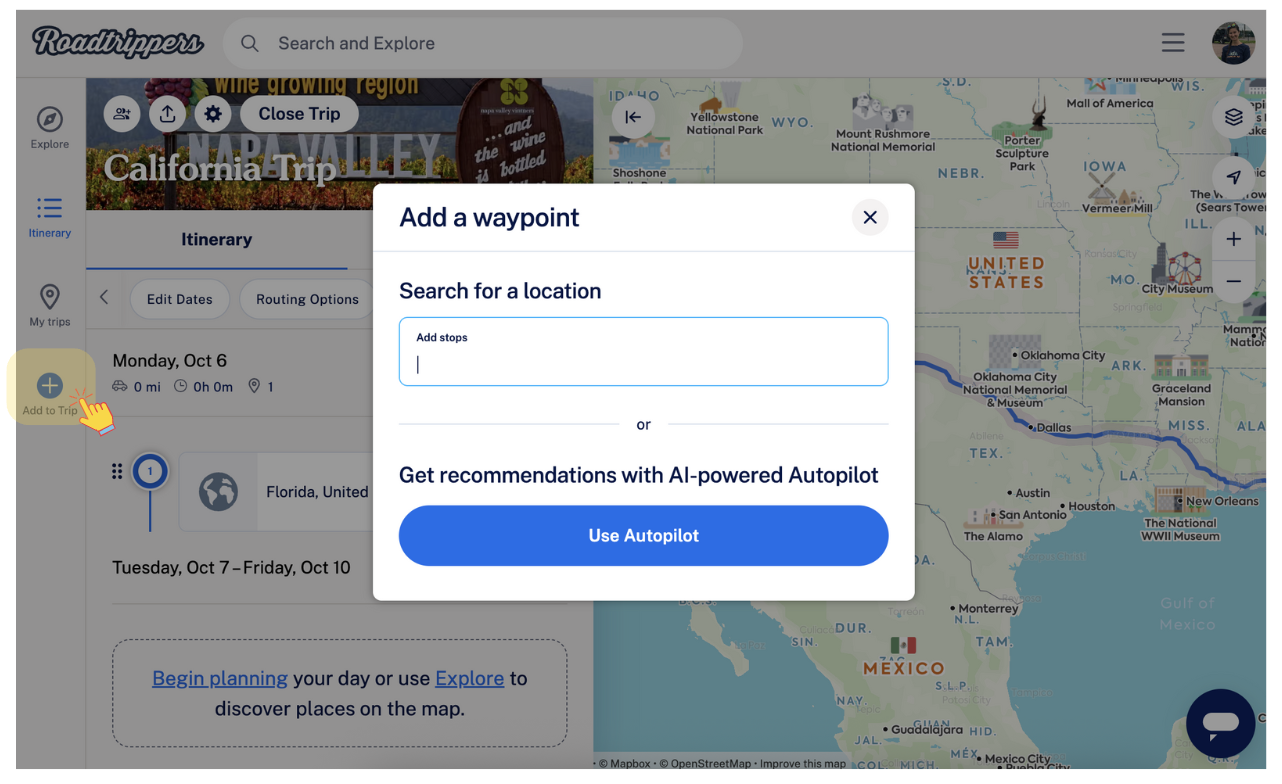Click the Use Autopilot button
The width and height of the screenshot is (1282, 784).
click(643, 536)
